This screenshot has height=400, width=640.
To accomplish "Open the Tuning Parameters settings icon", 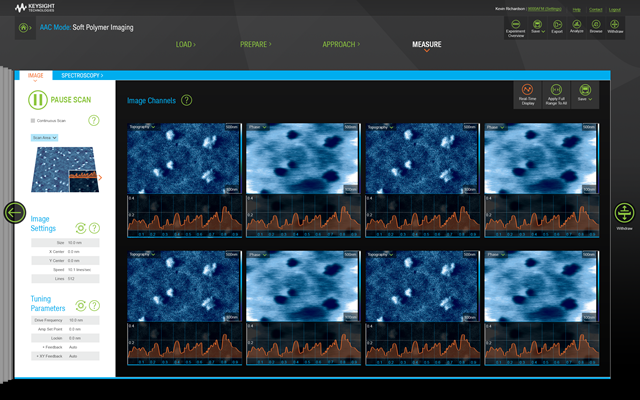I will (x=81, y=305).
